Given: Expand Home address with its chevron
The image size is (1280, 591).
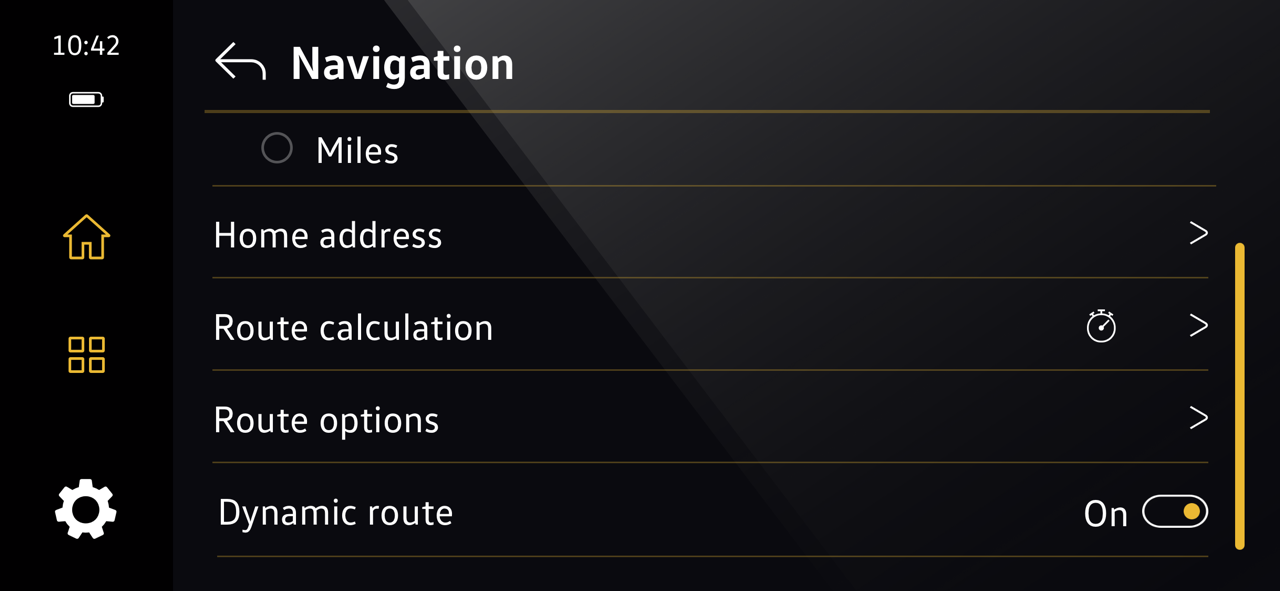Looking at the screenshot, I should pyautogui.click(x=1198, y=233).
